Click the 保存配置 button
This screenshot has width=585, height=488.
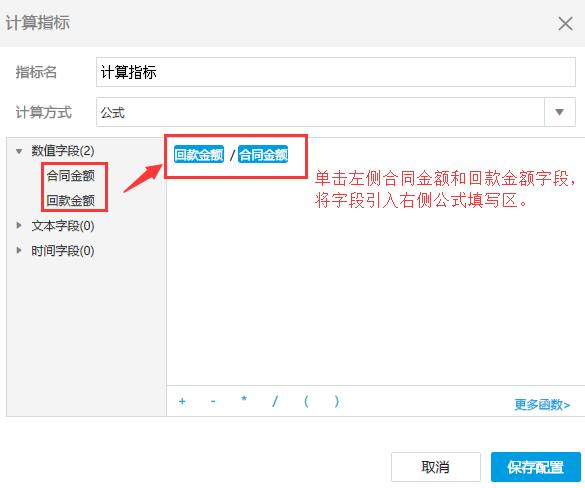coord(536,467)
